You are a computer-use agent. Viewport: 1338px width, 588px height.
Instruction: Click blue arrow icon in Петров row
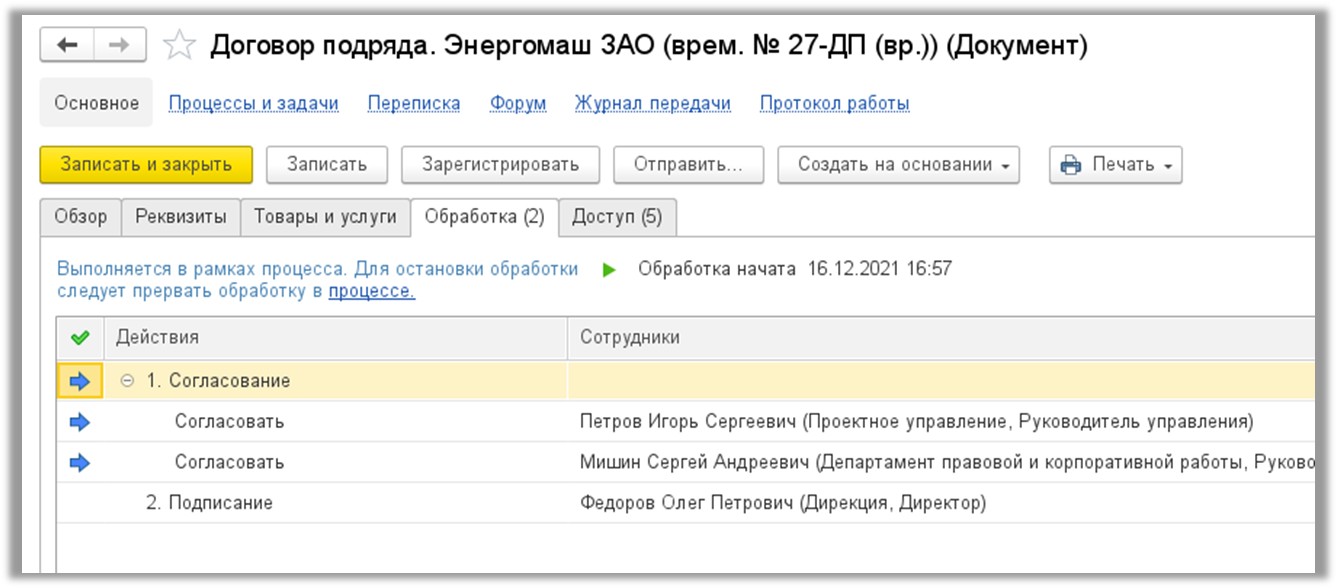[x=80, y=422]
